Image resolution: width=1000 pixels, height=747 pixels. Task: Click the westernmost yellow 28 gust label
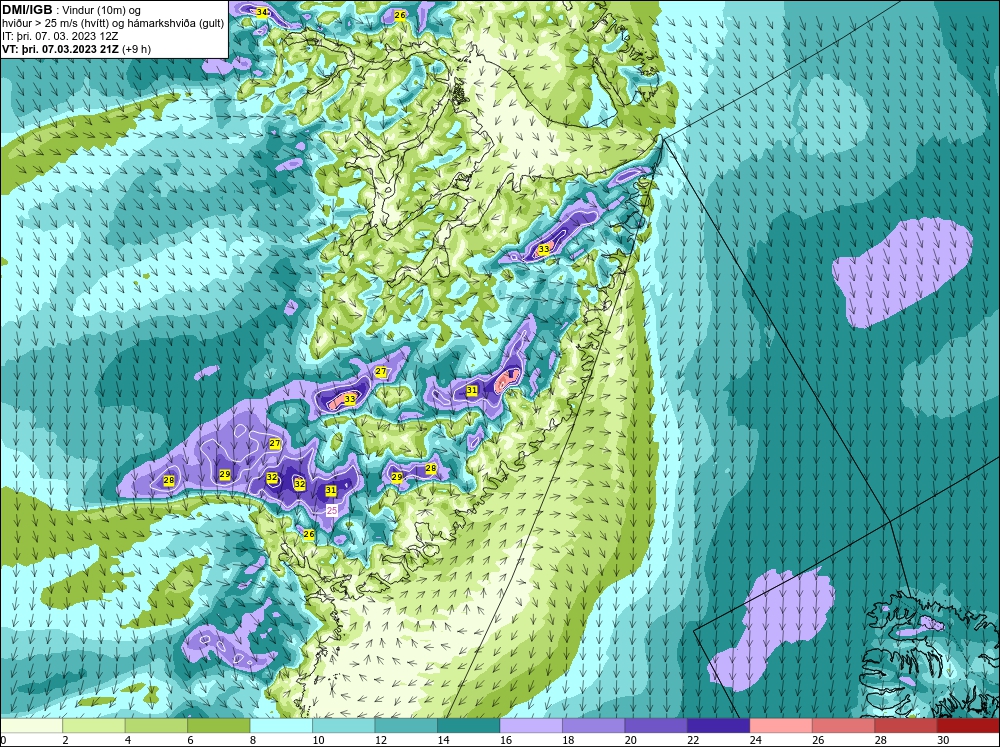pos(169,480)
